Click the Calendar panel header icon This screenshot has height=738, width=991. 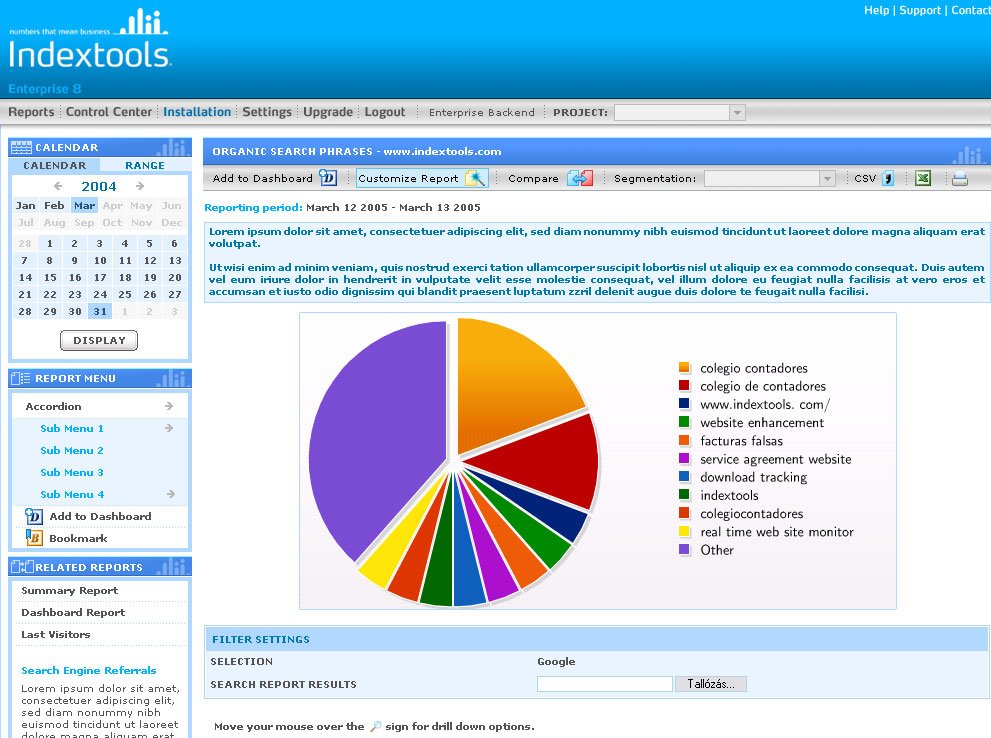(x=21, y=147)
